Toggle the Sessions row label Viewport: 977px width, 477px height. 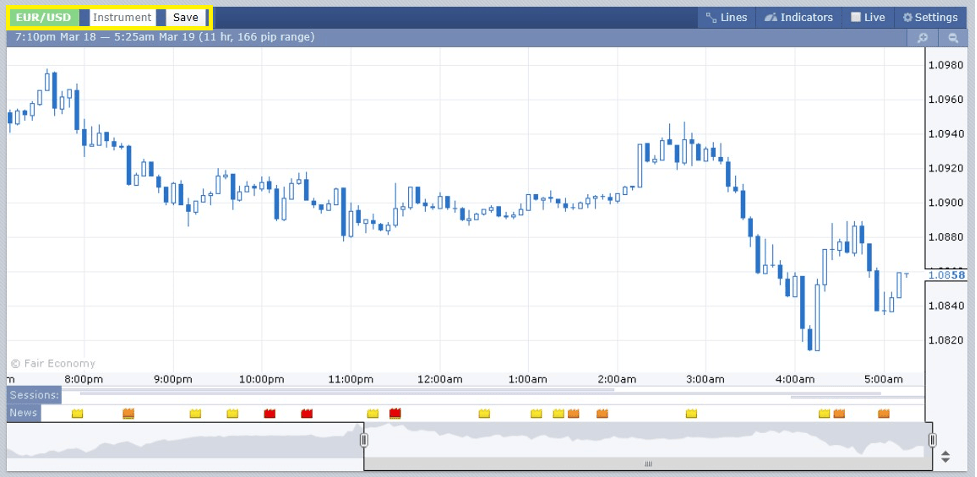[35, 395]
